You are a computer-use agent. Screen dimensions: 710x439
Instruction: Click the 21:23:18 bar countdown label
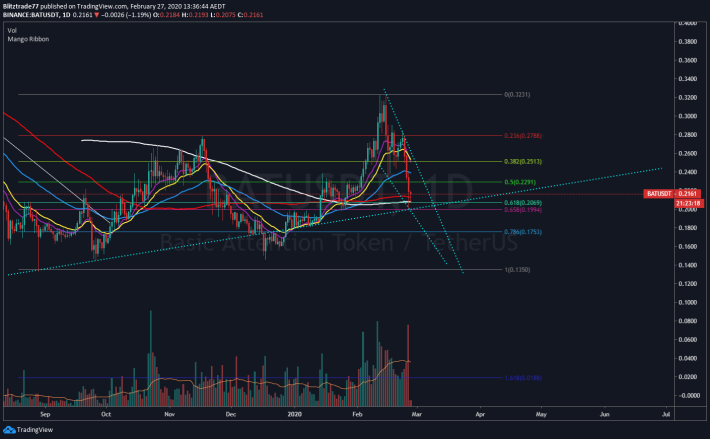tap(688, 203)
